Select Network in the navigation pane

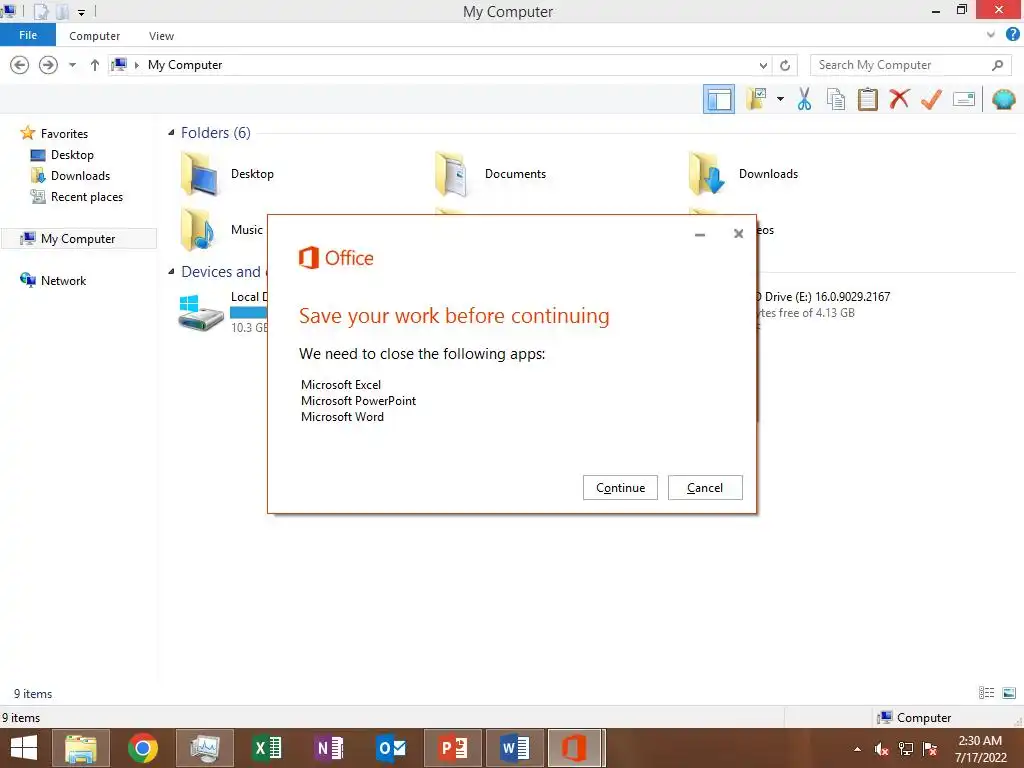point(63,281)
